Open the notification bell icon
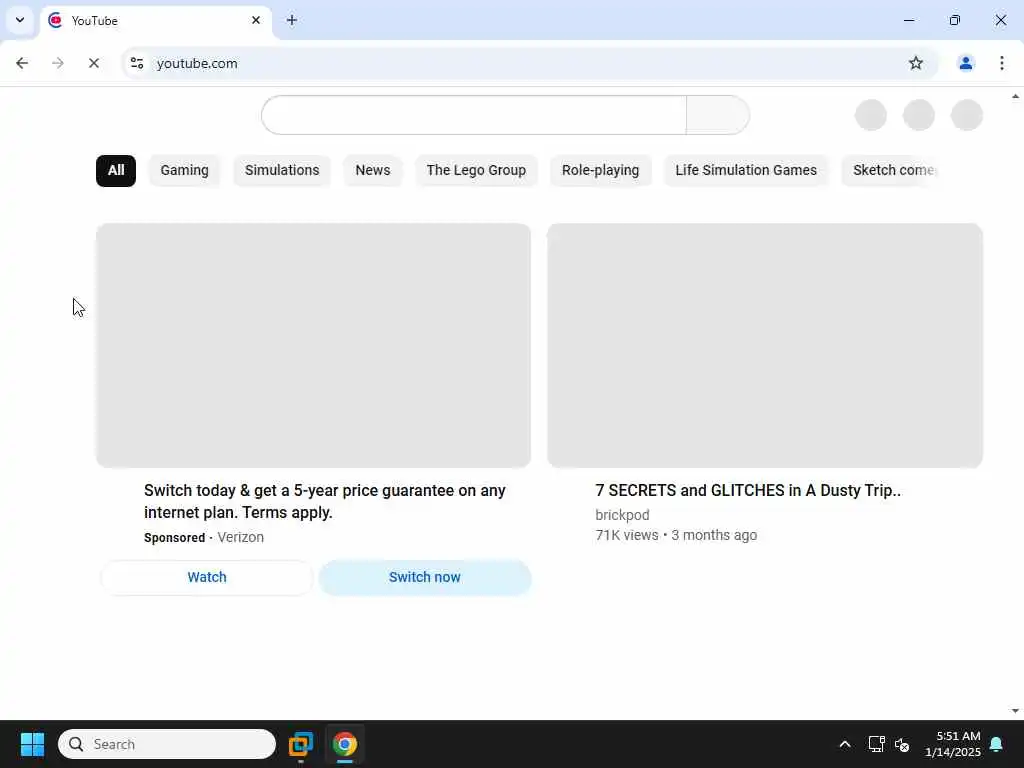This screenshot has height=768, width=1024. pos(996,744)
